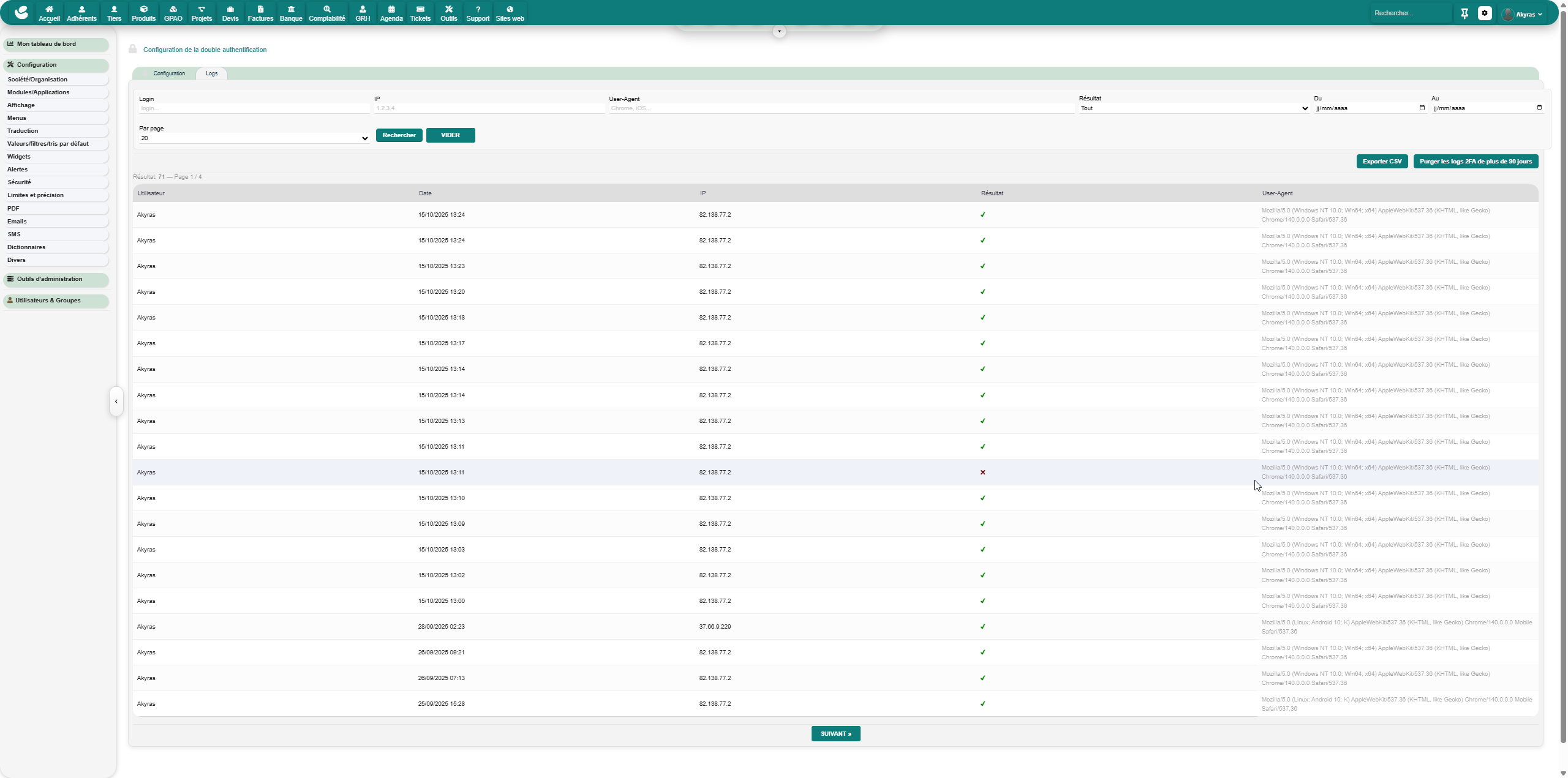The image size is (1568, 778).
Task: Open the Tickets module icon
Action: coord(420,9)
